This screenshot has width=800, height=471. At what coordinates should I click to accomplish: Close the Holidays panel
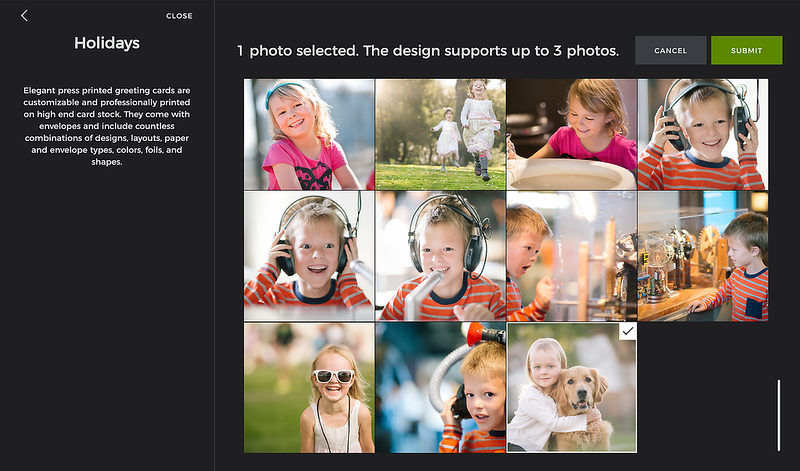[179, 16]
